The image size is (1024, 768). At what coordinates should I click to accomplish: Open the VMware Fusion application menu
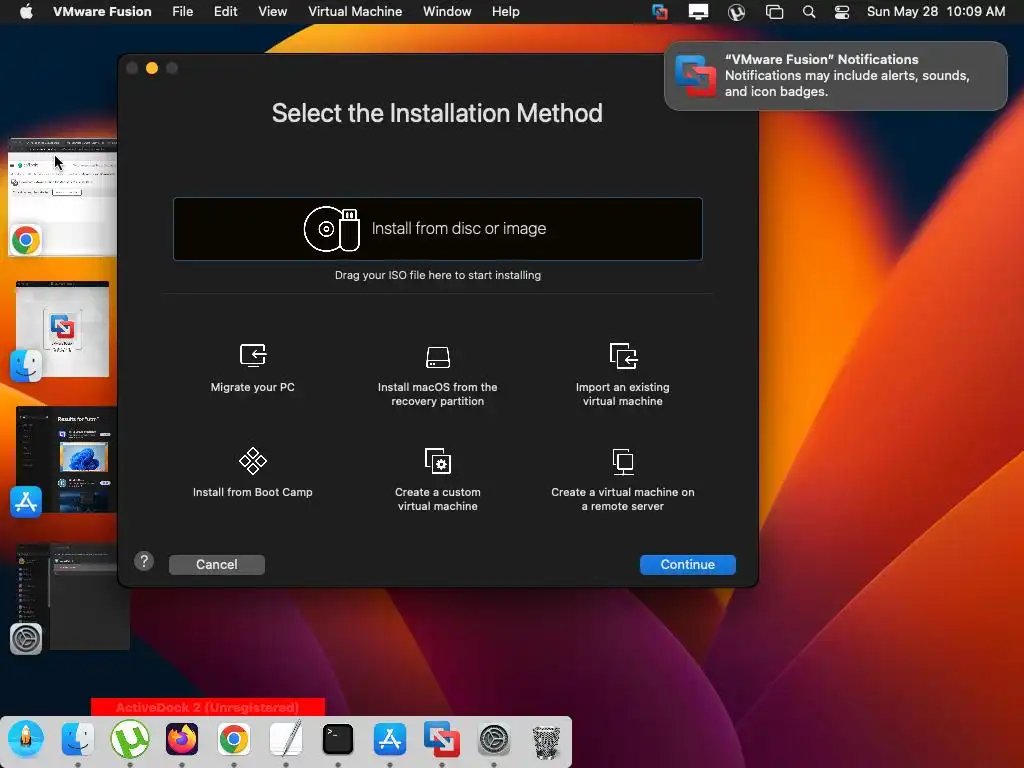[x=102, y=12]
